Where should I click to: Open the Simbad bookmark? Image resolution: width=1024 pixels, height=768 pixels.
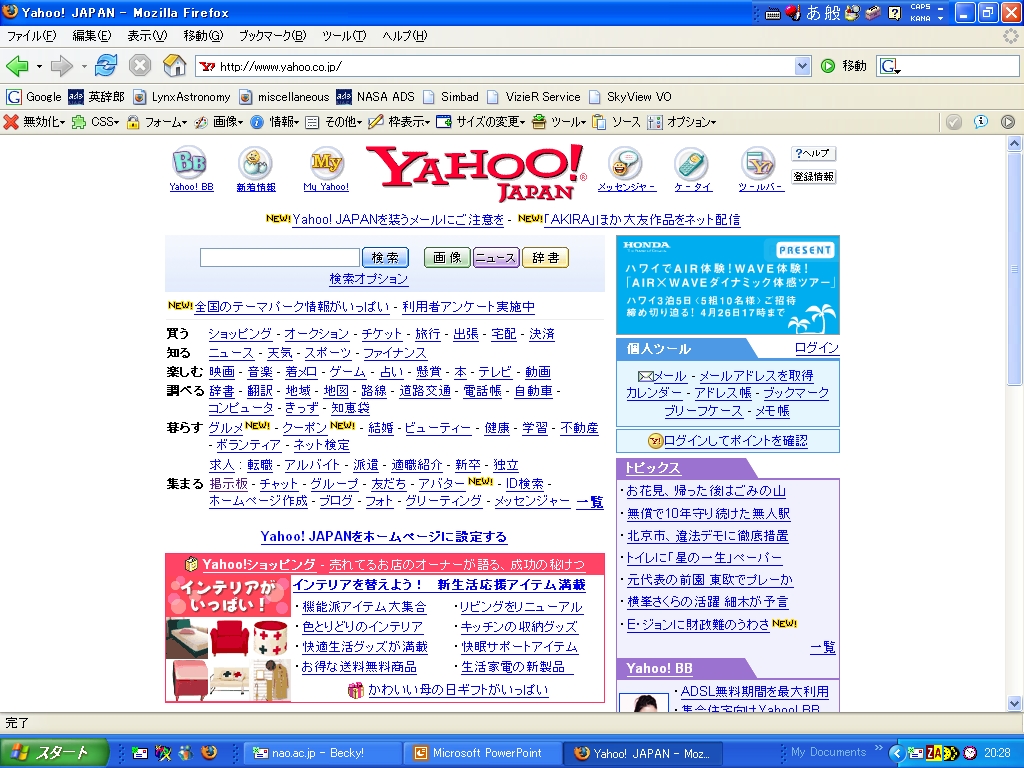click(451, 97)
